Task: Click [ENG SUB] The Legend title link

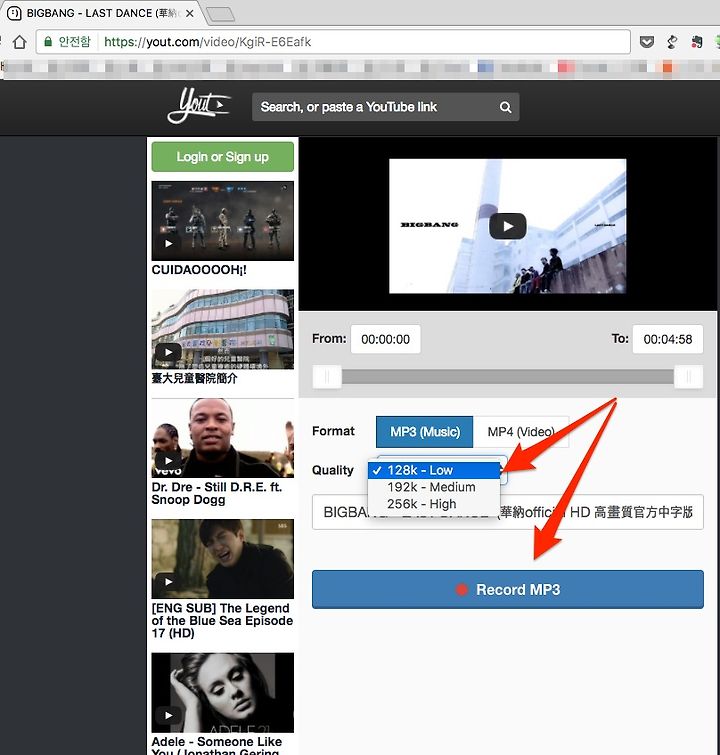Action: [x=222, y=621]
